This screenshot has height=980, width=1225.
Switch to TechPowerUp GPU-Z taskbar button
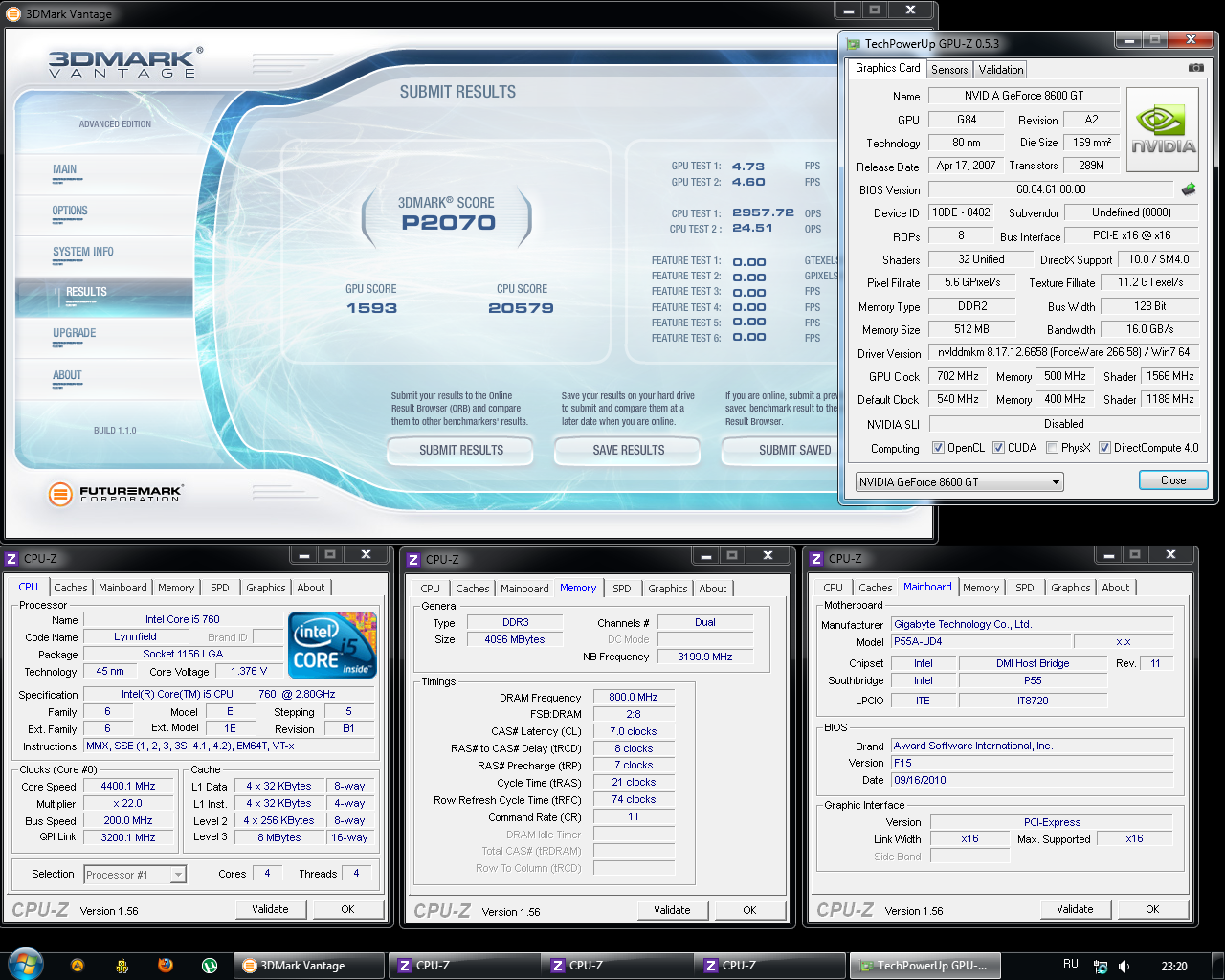(924, 966)
